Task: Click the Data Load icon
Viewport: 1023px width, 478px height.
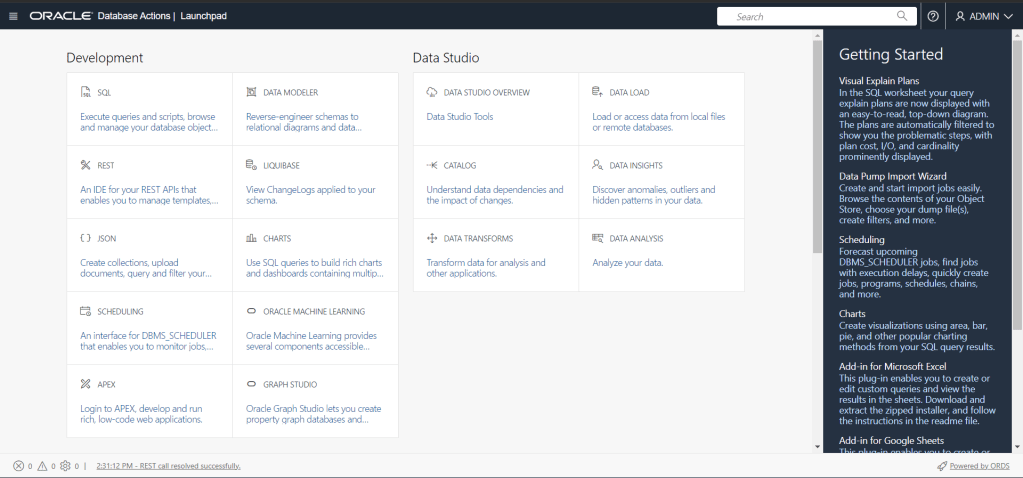Action: coord(597,92)
